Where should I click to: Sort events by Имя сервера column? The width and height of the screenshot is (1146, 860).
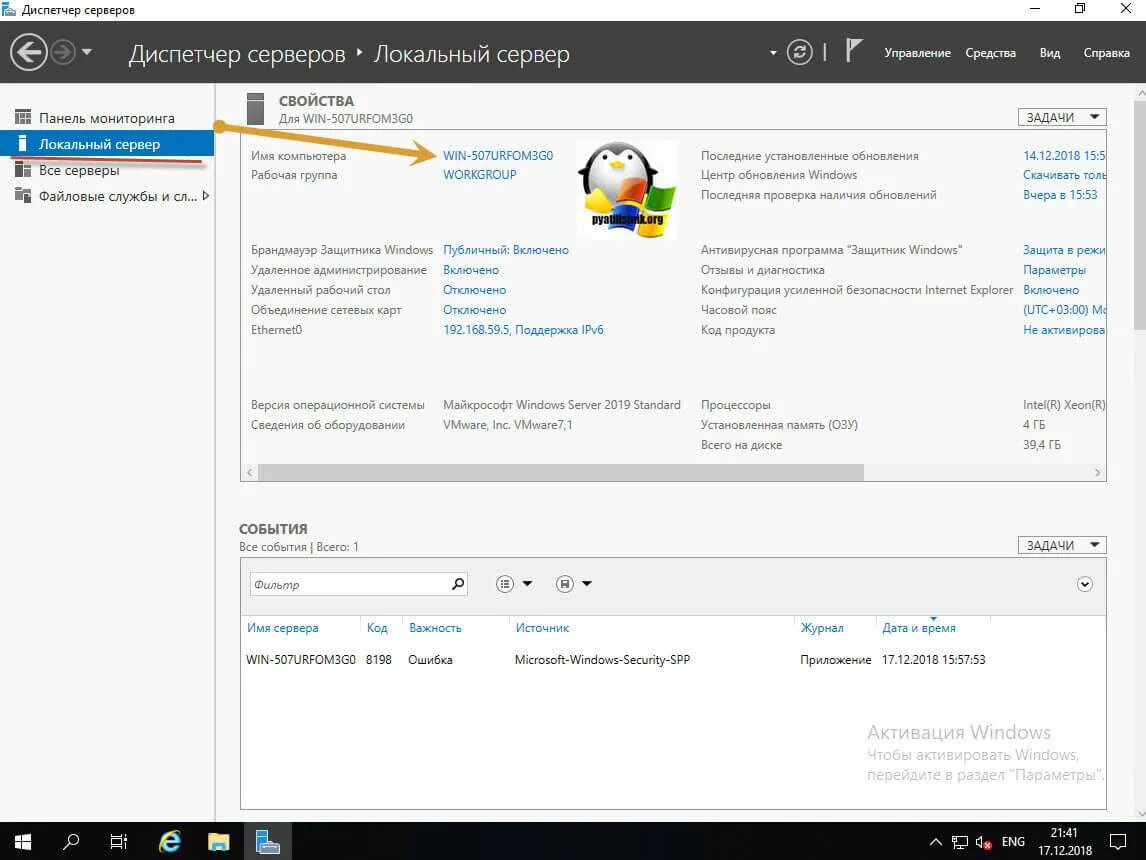[x=282, y=628]
